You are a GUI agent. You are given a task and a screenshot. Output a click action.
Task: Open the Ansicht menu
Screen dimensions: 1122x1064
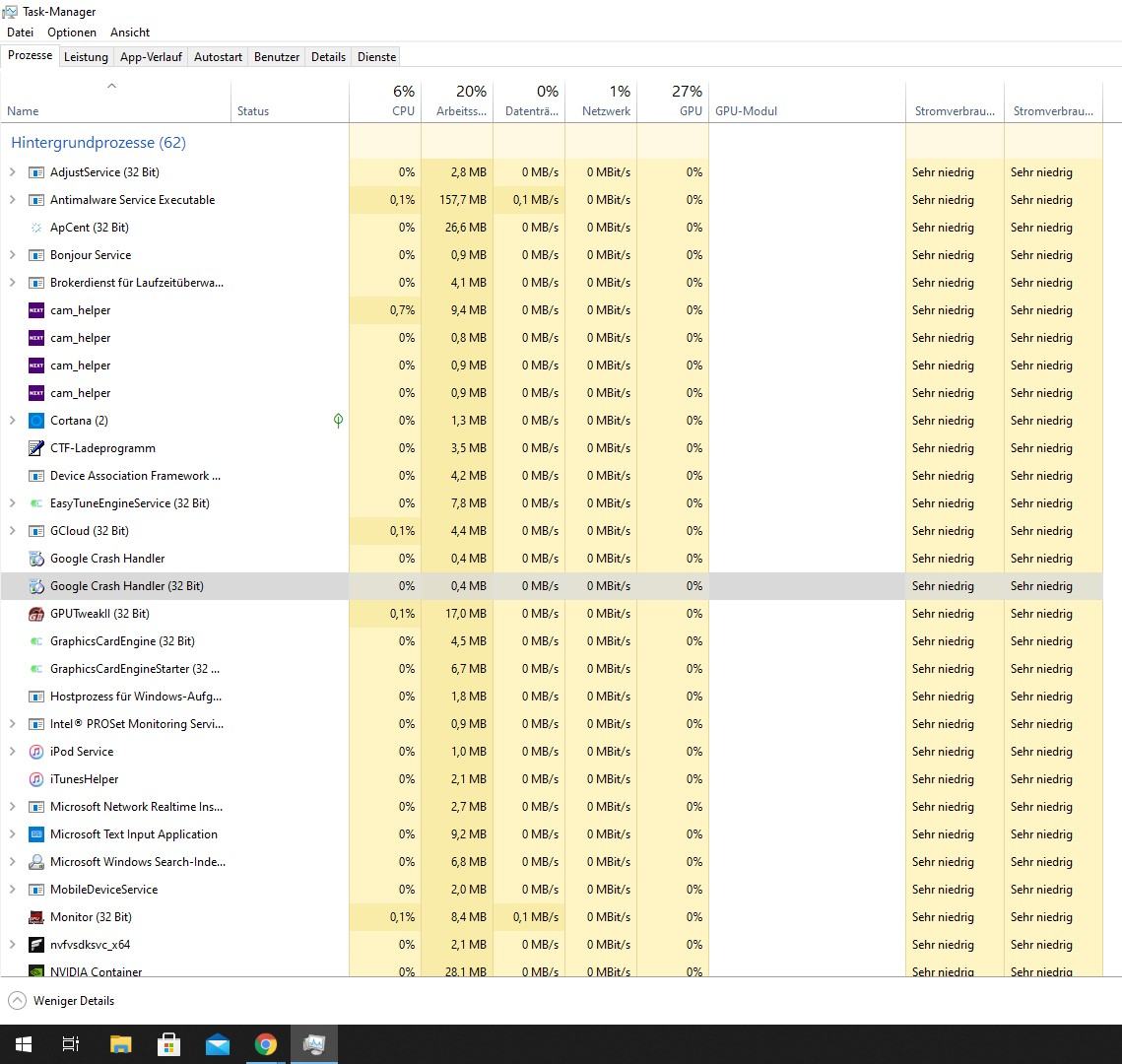click(129, 33)
